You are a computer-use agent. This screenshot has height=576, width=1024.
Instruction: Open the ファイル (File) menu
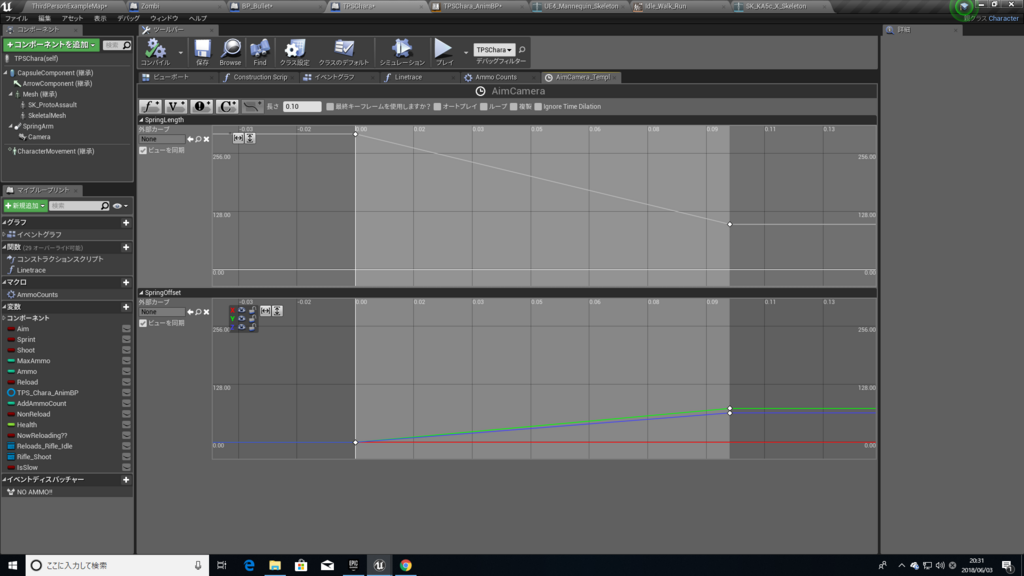click(x=16, y=18)
